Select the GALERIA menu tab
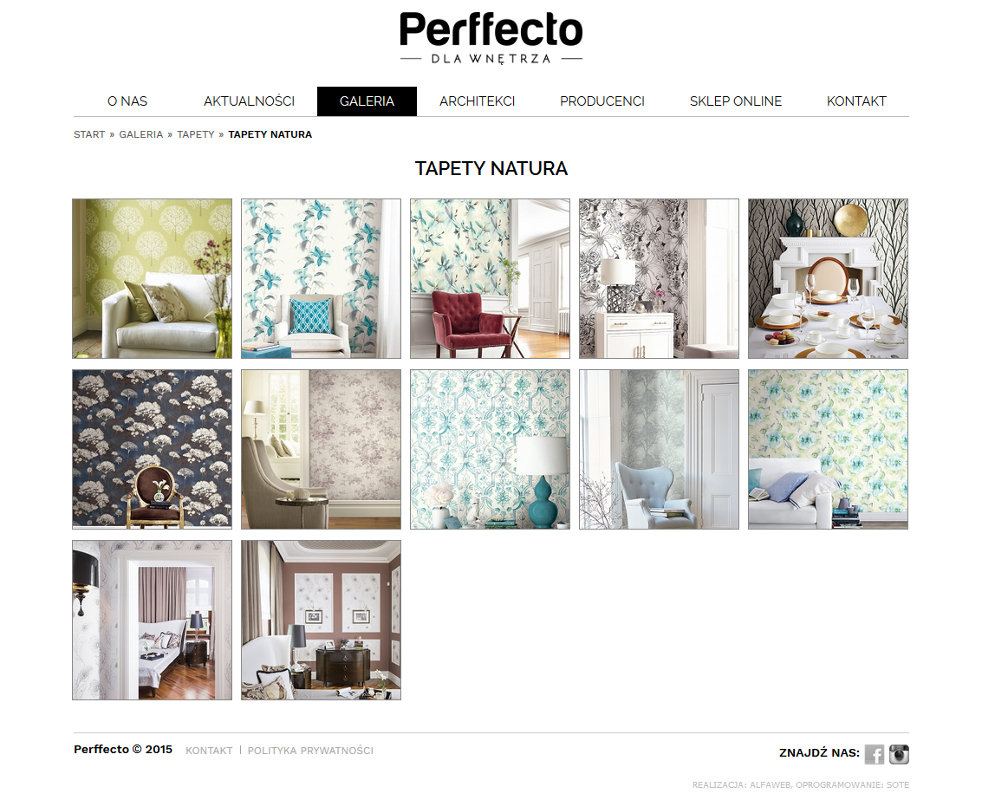Image resolution: width=995 pixels, height=800 pixels. click(x=367, y=101)
